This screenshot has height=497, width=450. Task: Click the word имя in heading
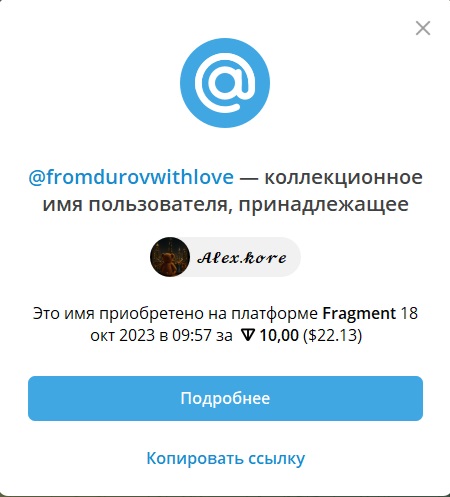tap(63, 205)
